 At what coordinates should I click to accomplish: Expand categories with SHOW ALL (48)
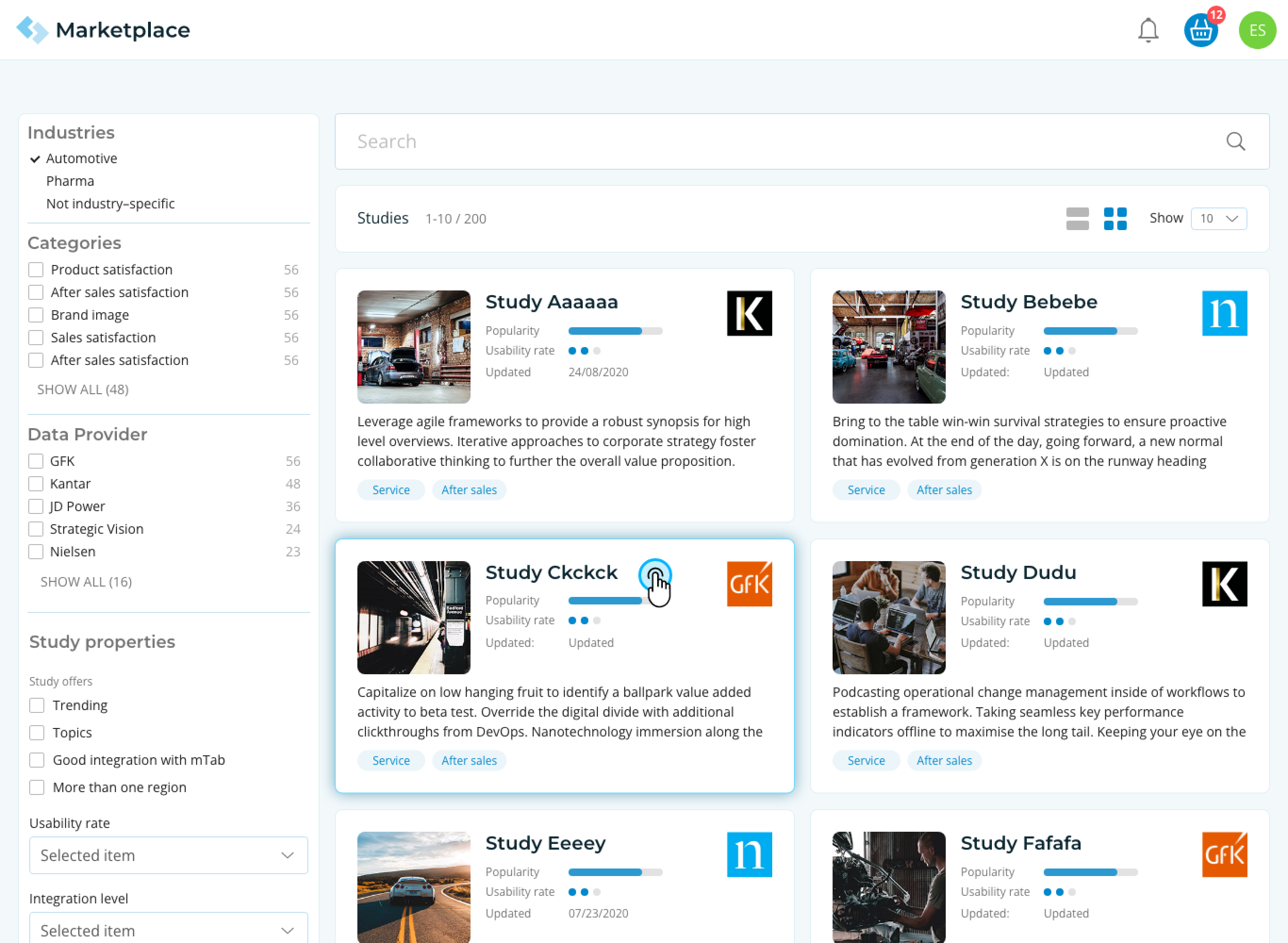pyautogui.click(x=83, y=389)
